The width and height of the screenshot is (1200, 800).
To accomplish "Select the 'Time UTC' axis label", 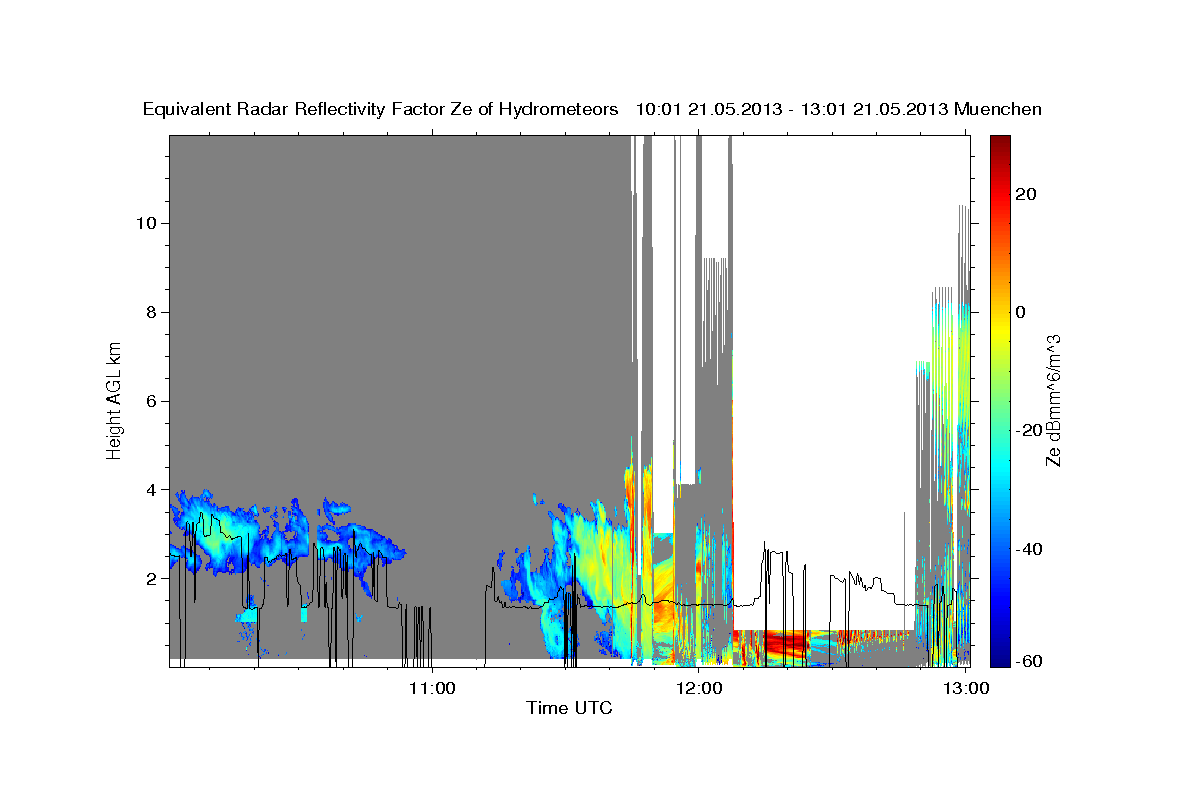I will pyautogui.click(x=570, y=709).
